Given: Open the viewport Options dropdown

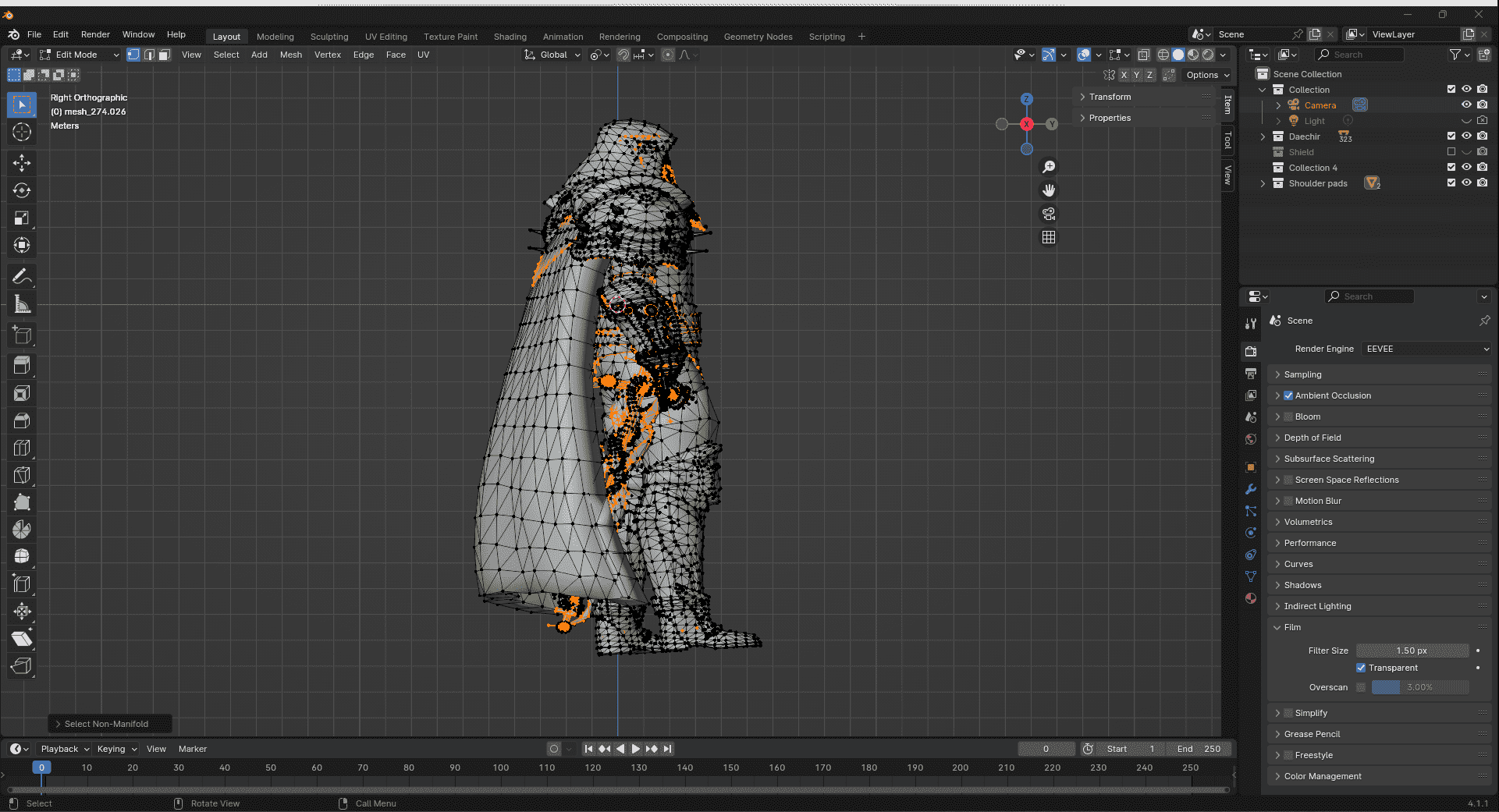Looking at the screenshot, I should [x=1207, y=75].
